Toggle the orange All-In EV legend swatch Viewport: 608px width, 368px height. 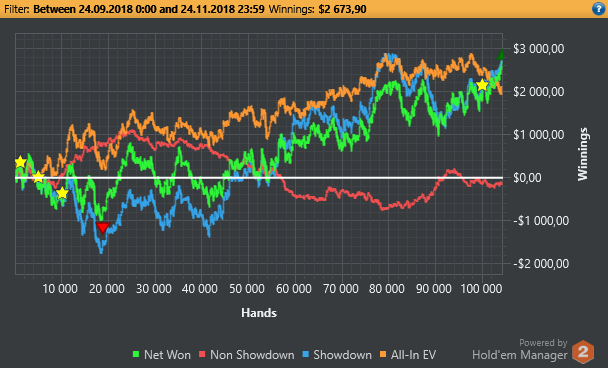[x=383, y=354]
